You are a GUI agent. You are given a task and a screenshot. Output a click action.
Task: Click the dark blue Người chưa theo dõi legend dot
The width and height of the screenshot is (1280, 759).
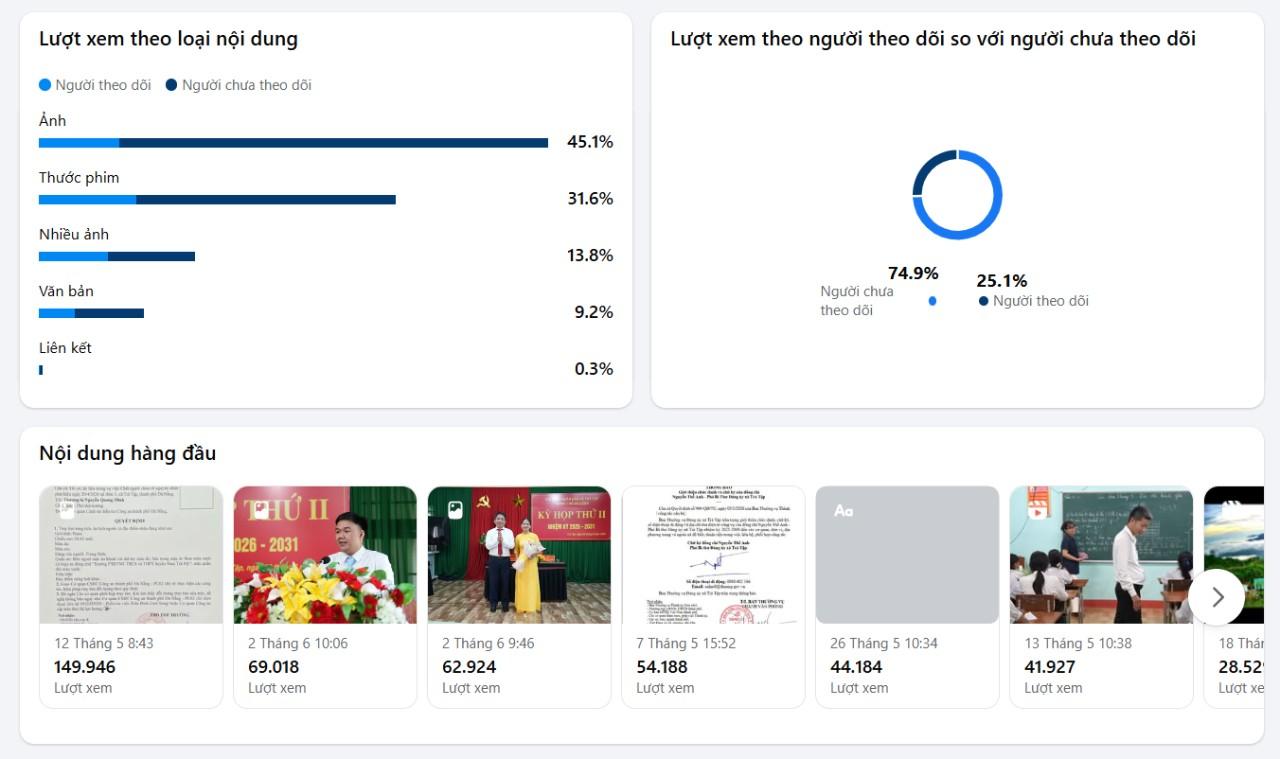click(x=171, y=85)
